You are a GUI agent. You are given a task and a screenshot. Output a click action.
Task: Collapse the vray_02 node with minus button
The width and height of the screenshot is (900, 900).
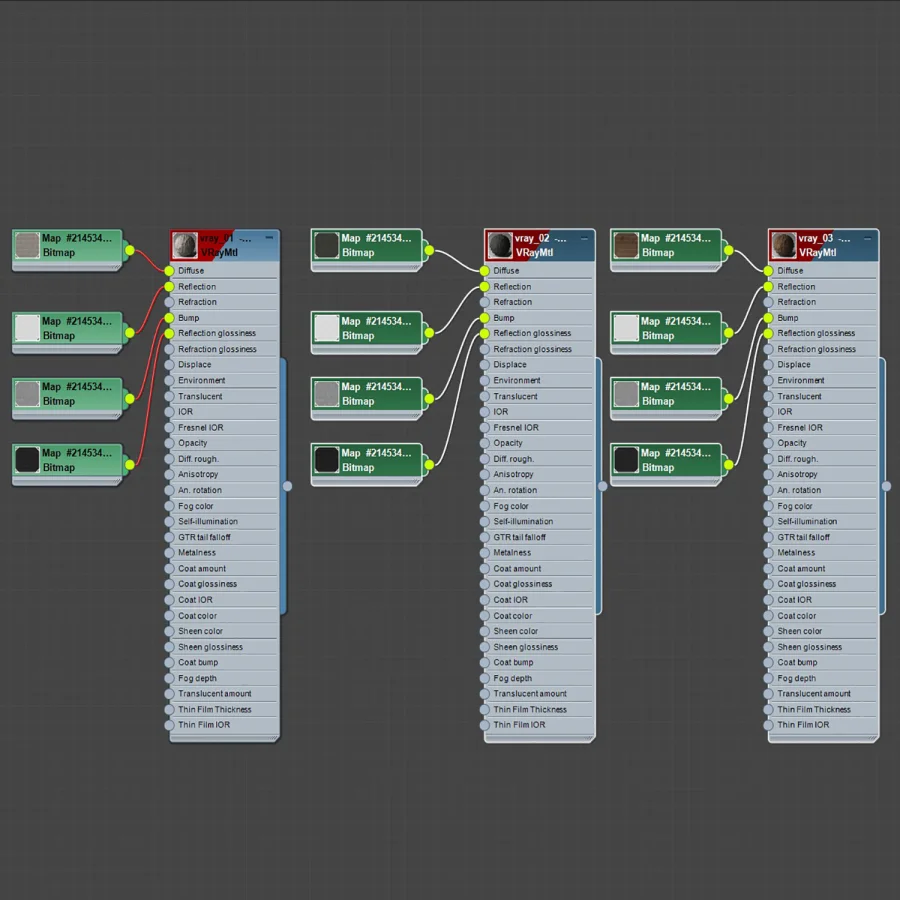(584, 238)
